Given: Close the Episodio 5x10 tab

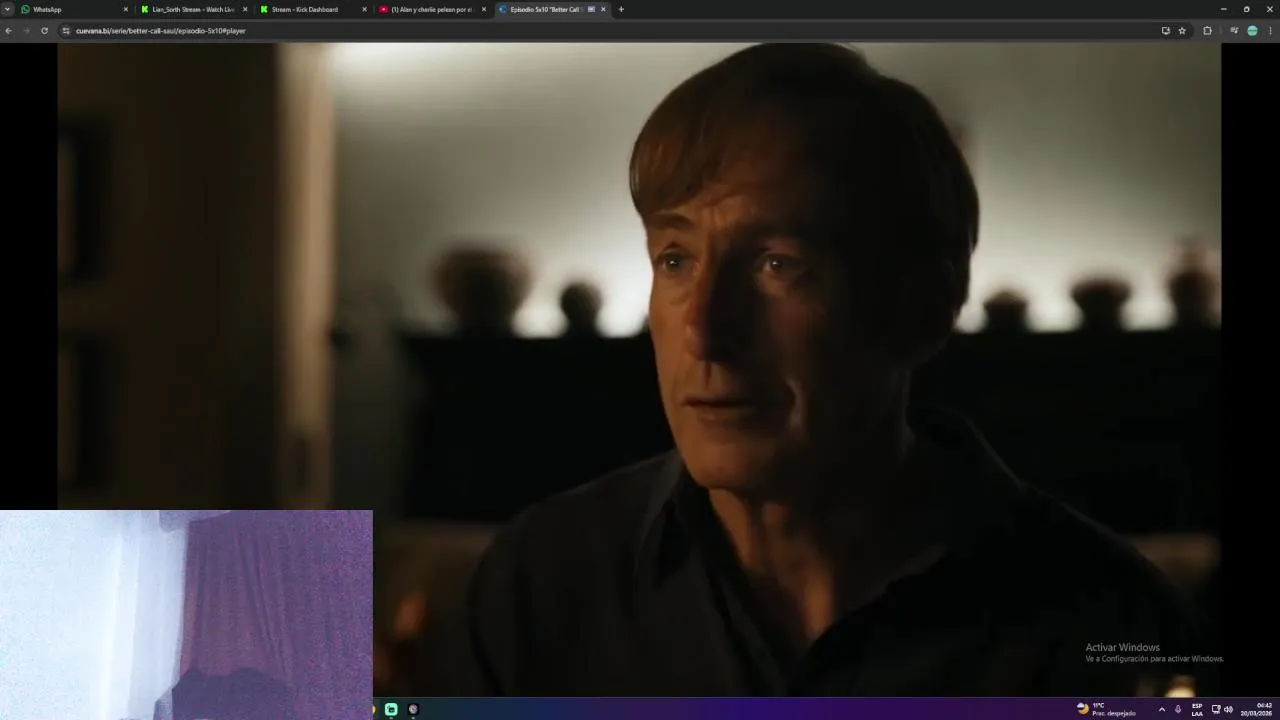Looking at the screenshot, I should [x=603, y=9].
